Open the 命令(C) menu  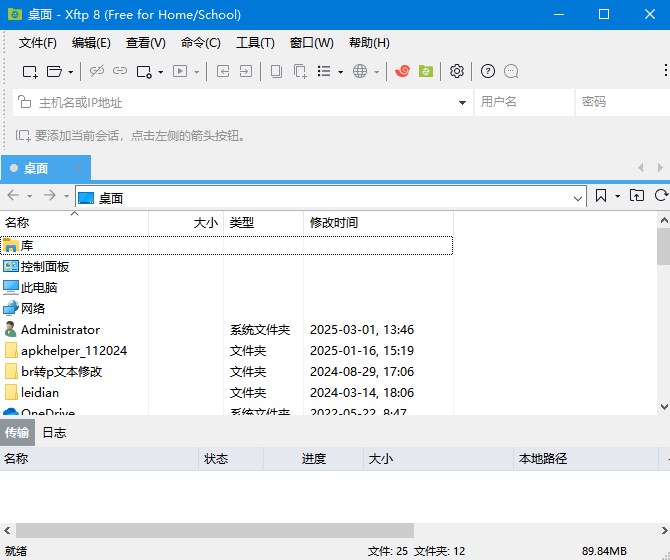[x=200, y=43]
